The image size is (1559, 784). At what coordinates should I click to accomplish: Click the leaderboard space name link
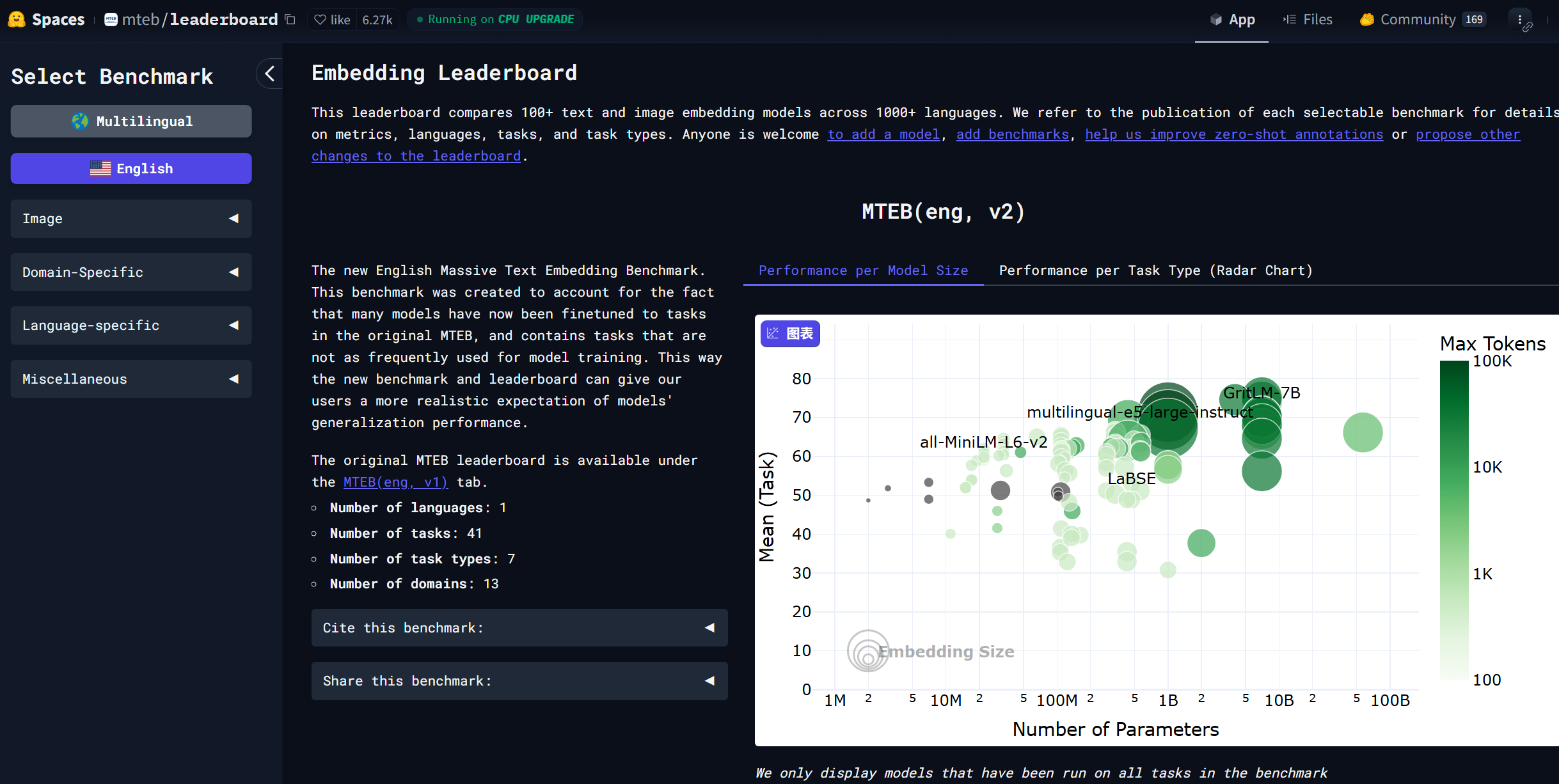coord(223,20)
